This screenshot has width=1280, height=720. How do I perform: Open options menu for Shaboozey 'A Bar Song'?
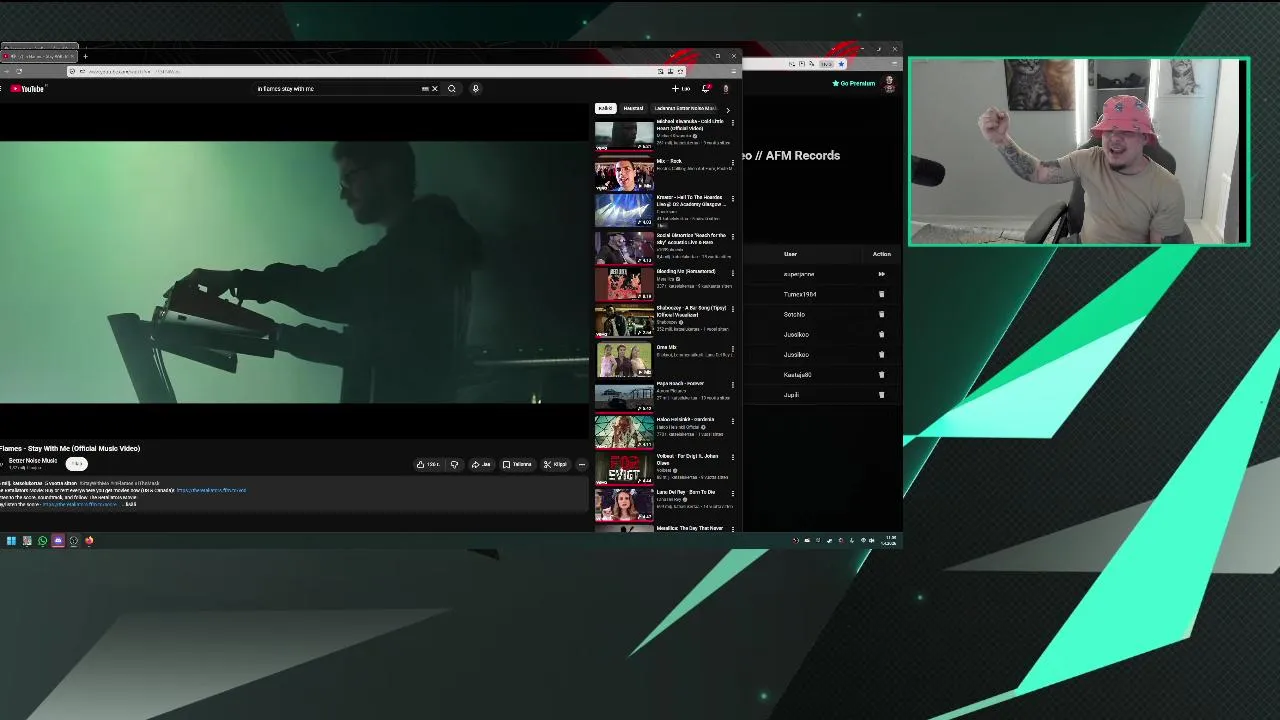(x=732, y=309)
